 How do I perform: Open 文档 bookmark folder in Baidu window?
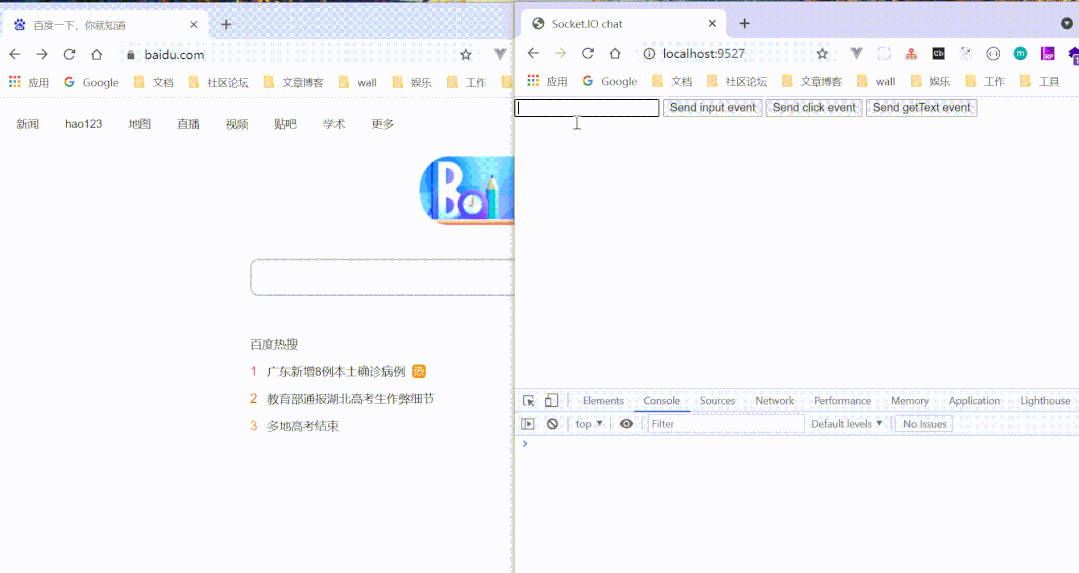(x=154, y=83)
